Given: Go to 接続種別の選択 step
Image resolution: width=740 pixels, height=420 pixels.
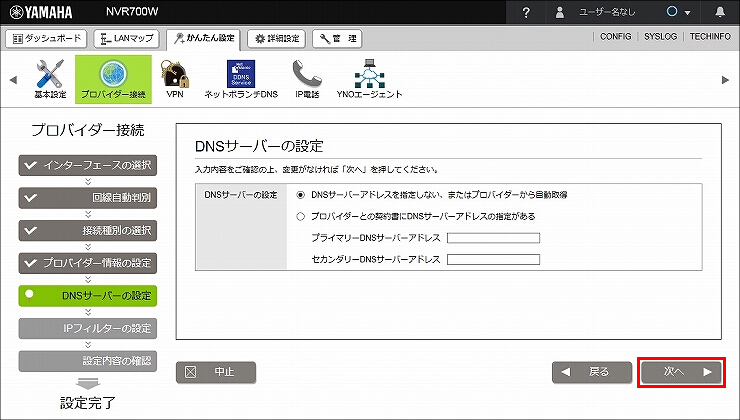Looking at the screenshot, I should point(88,230).
